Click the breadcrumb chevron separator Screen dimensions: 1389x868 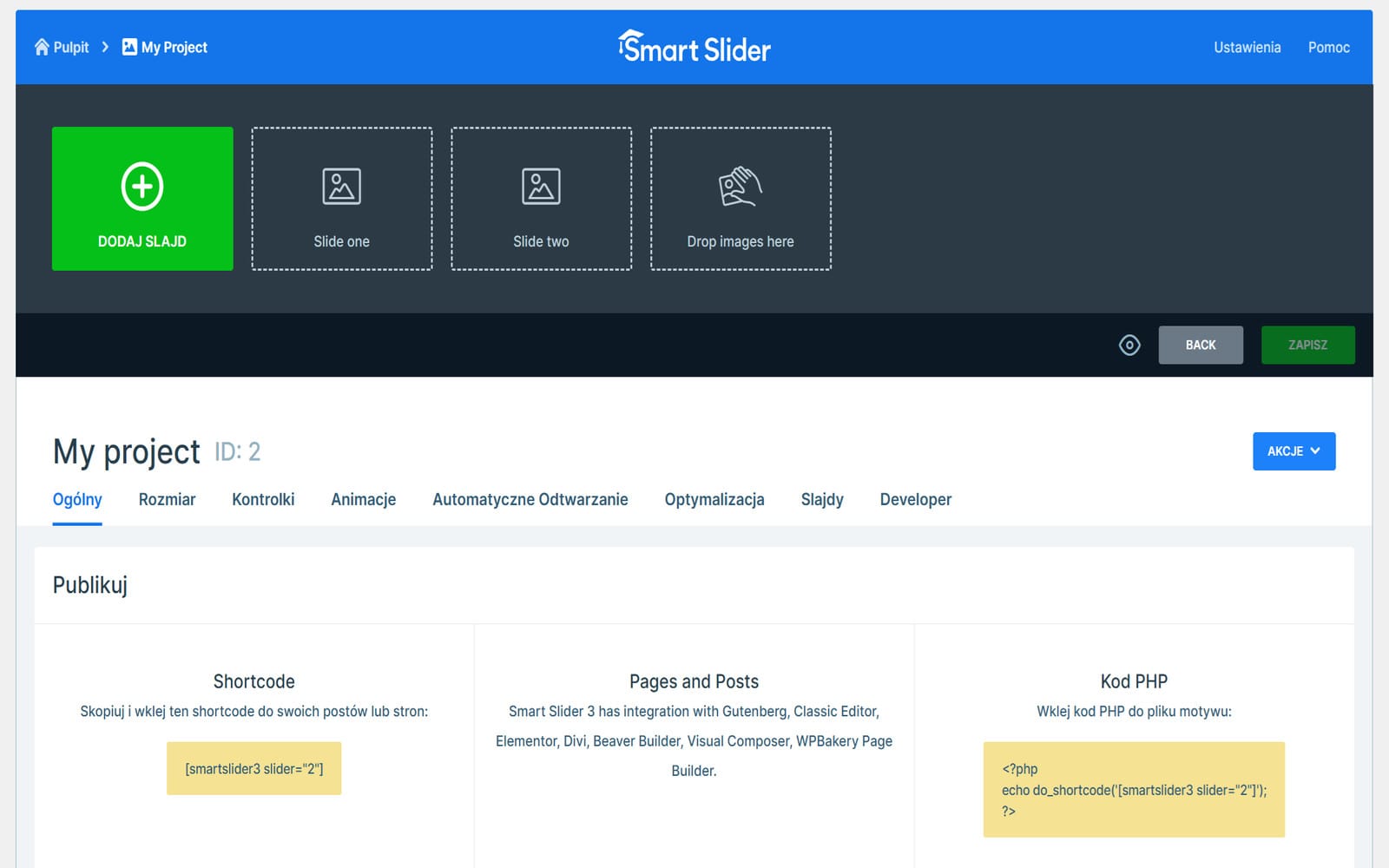tap(105, 47)
